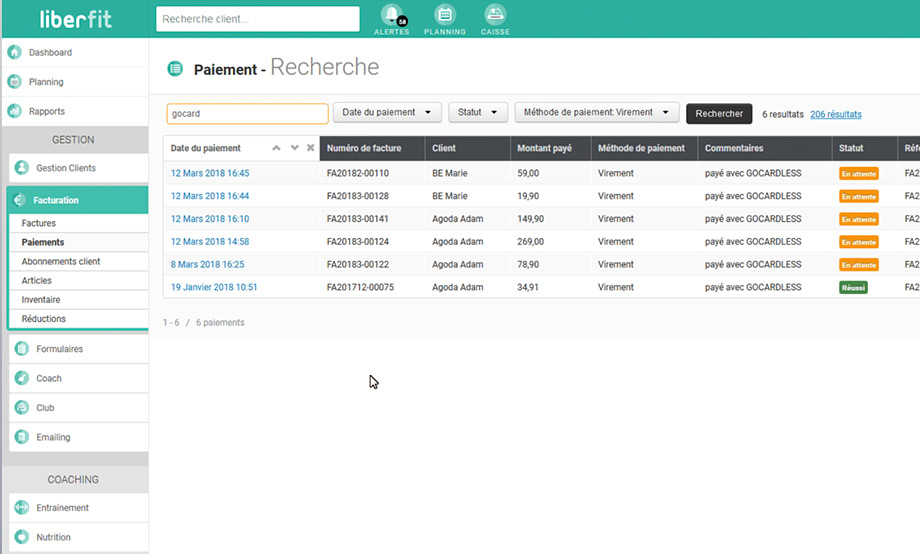This screenshot has width=920, height=554.
Task: Open the Statut filter dropdown
Action: pyautogui.click(x=478, y=114)
